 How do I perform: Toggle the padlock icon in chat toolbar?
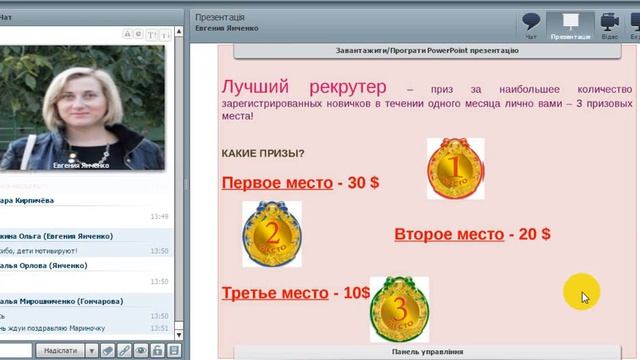pos(157,351)
